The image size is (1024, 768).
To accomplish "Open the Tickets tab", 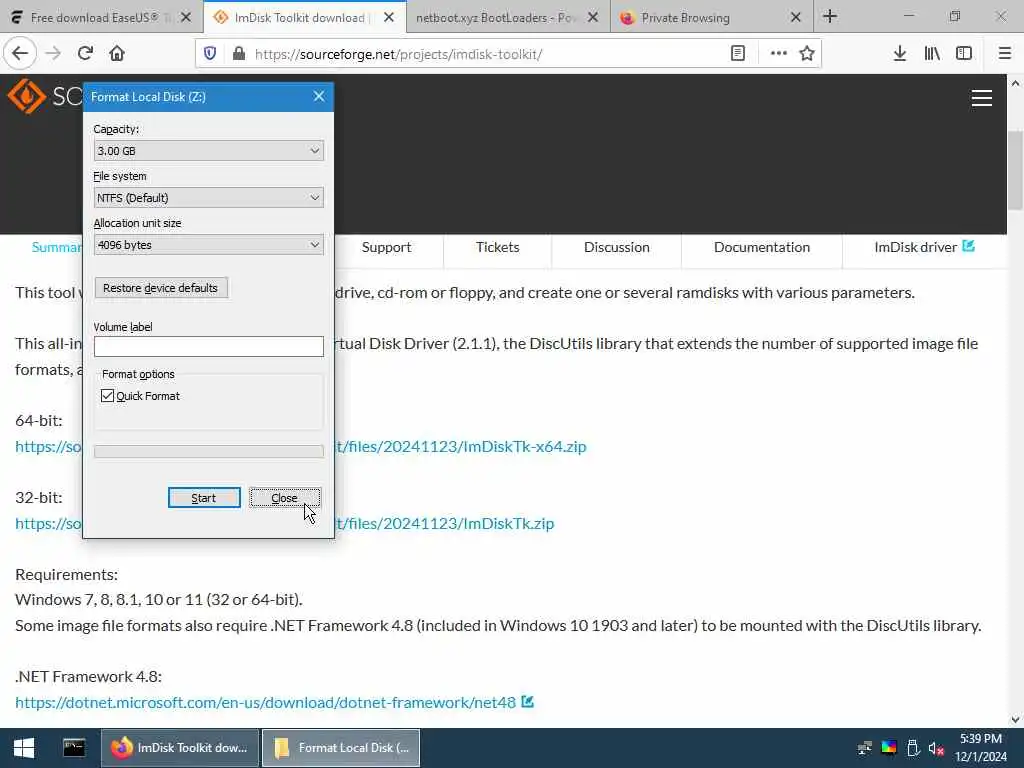I will pos(498,248).
